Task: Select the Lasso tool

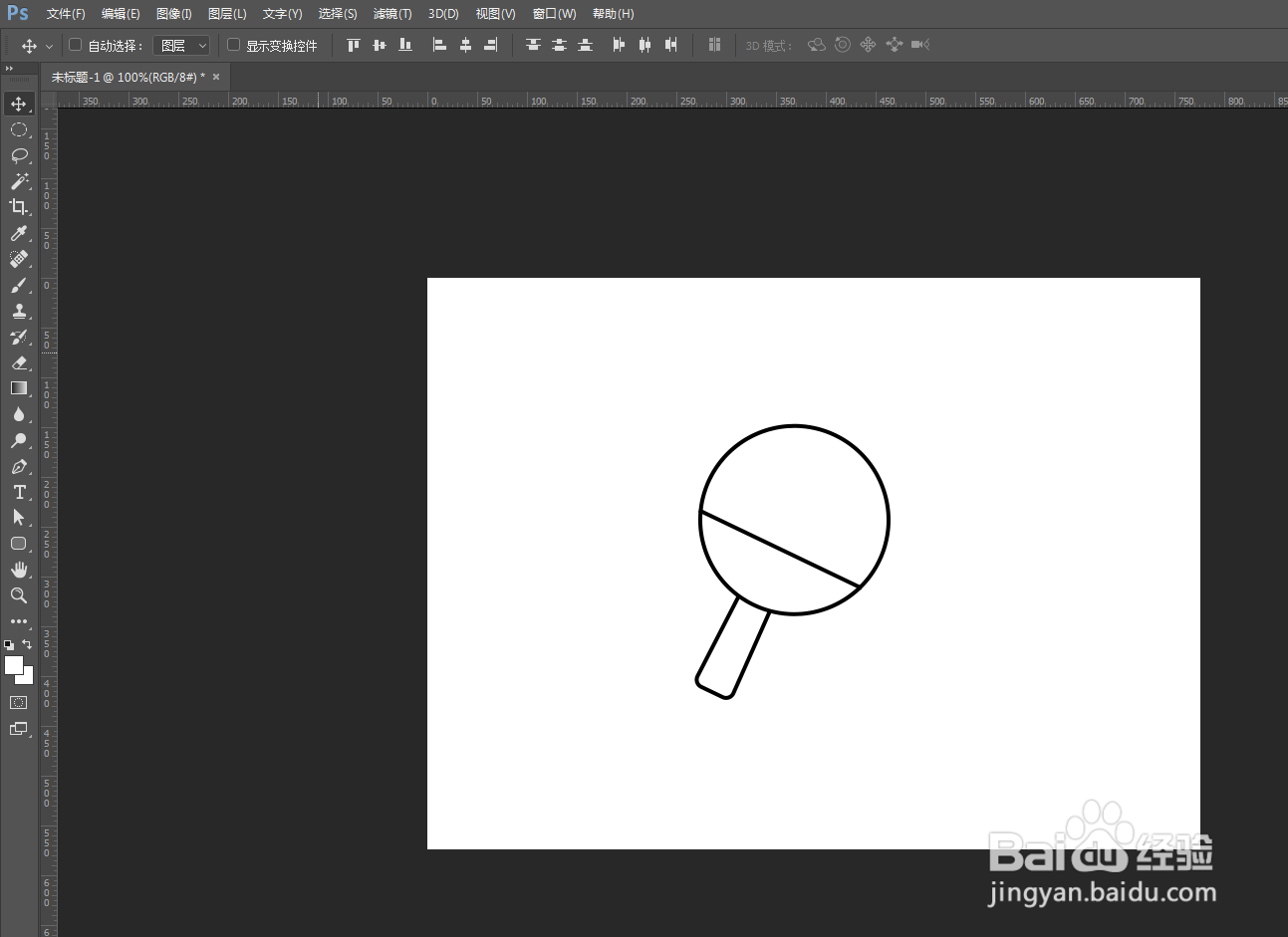Action: point(19,155)
